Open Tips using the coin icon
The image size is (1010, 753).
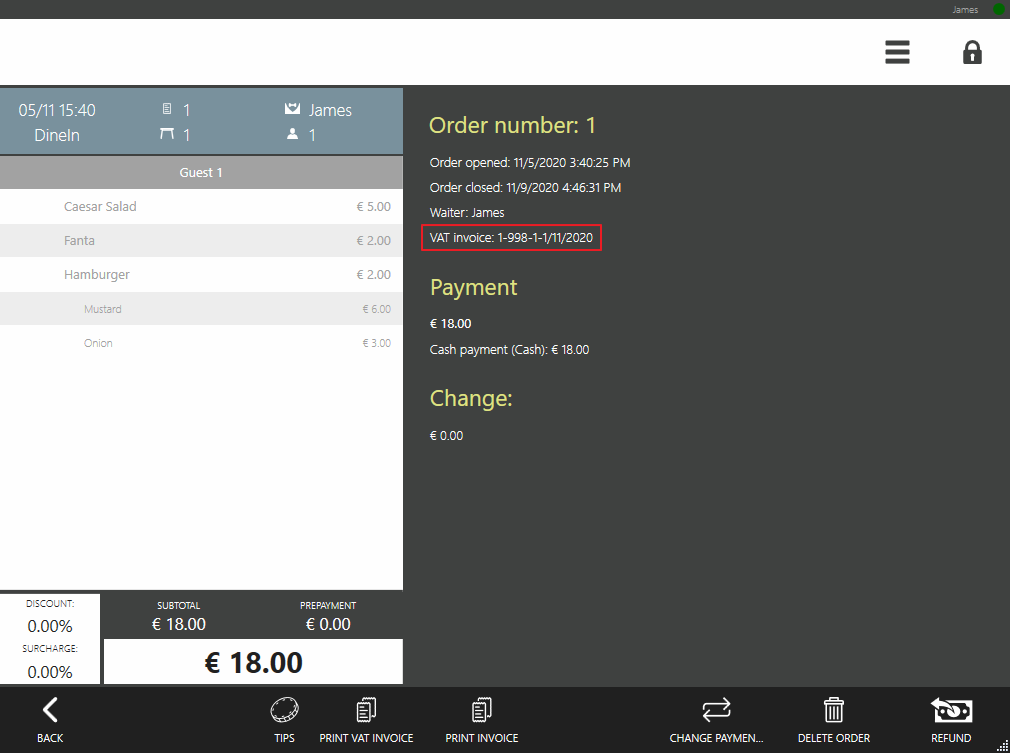(x=284, y=720)
